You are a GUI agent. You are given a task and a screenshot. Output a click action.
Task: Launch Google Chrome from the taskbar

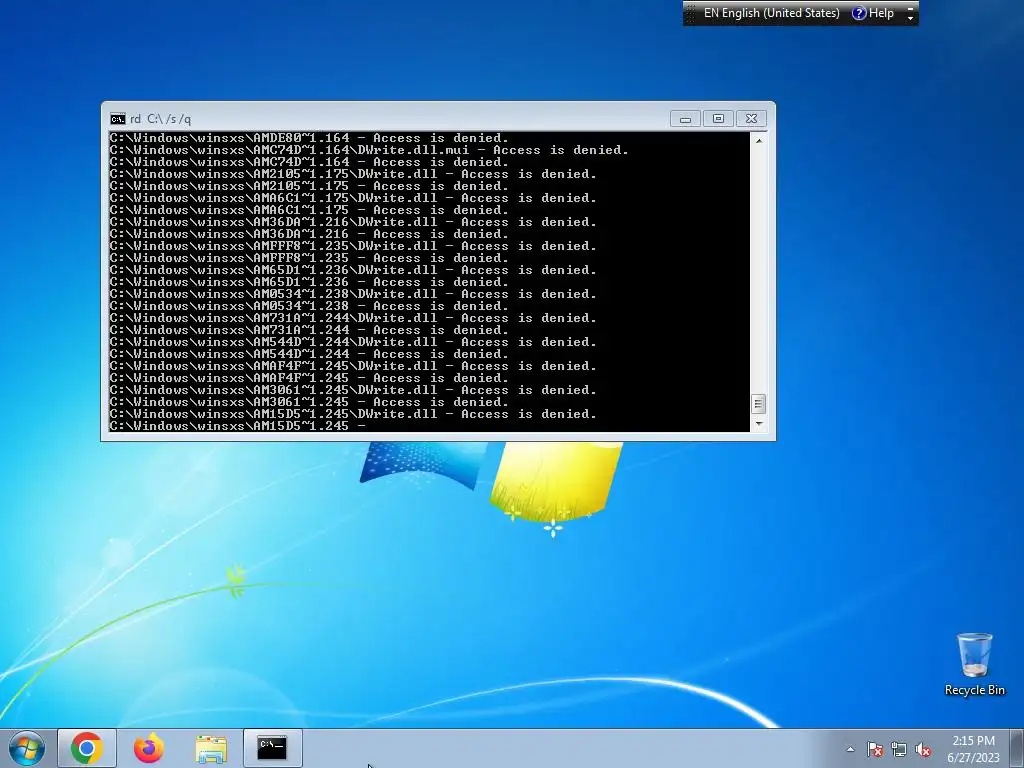(87, 748)
